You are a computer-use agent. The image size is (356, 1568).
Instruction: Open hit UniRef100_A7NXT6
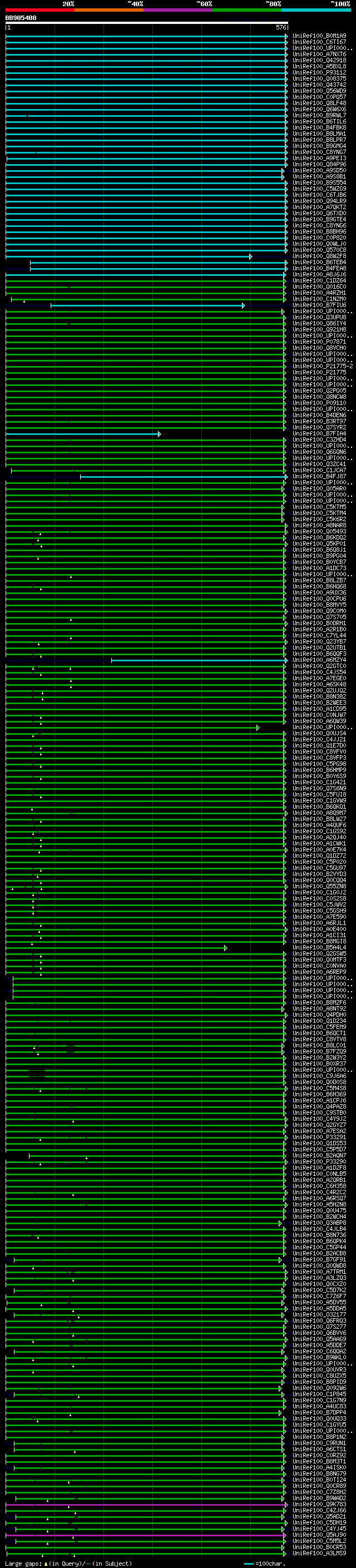click(x=319, y=54)
